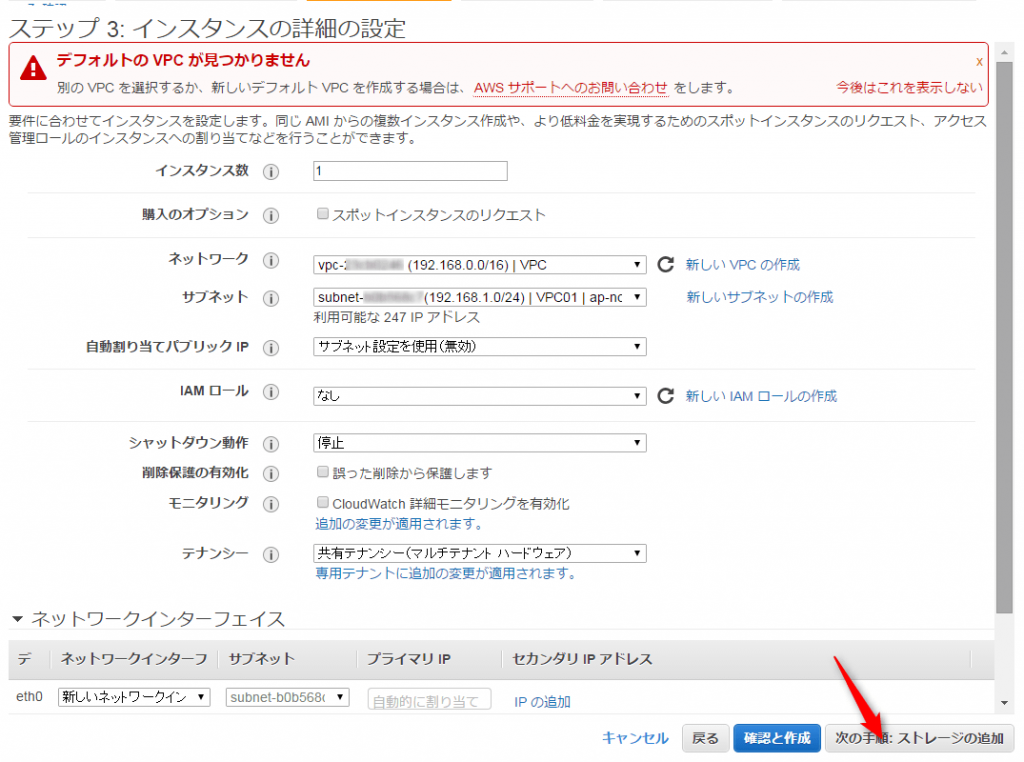This screenshot has width=1024, height=762.
Task: Open the 新しい VPC の作成 link
Action: point(742,265)
